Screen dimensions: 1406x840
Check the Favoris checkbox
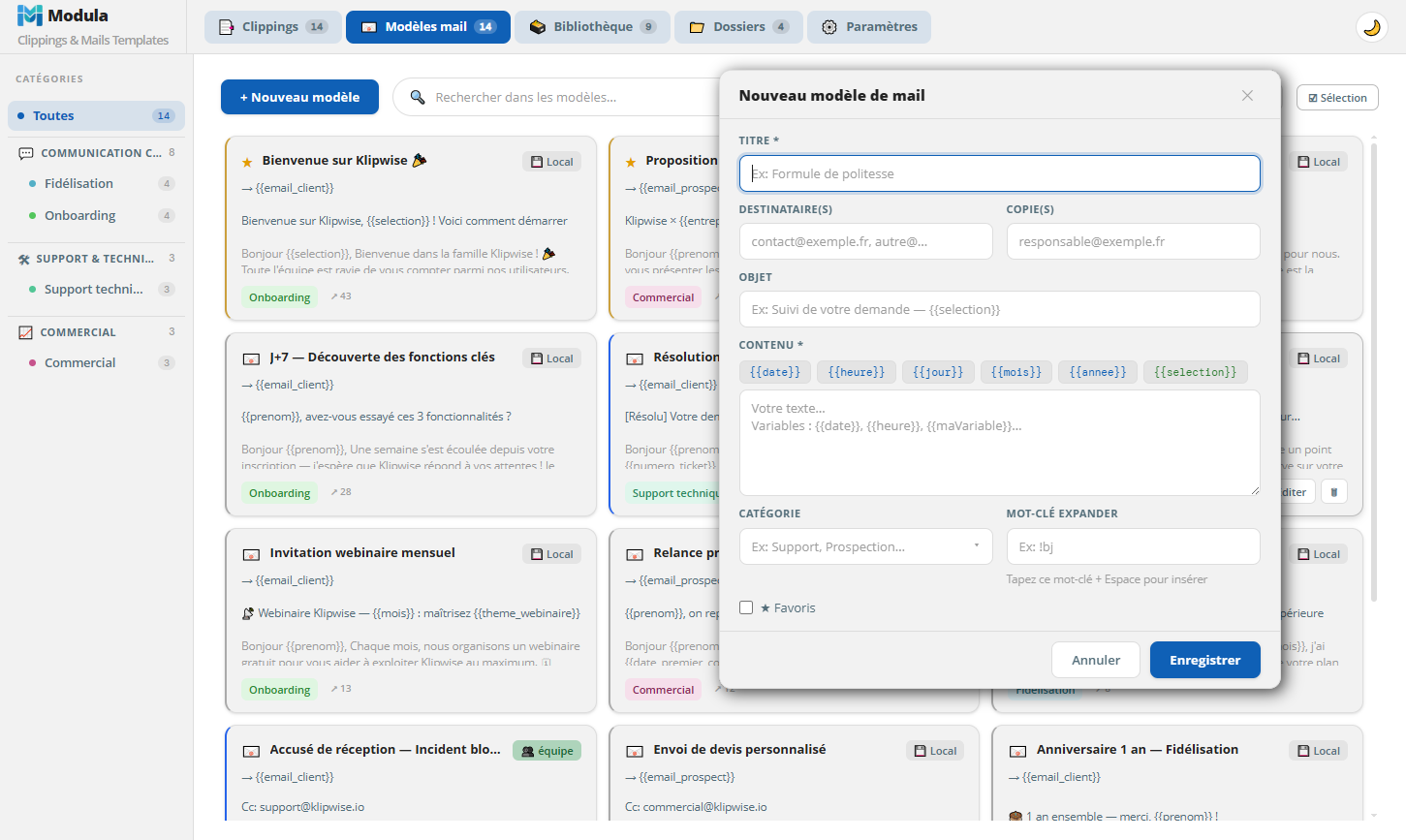coord(746,607)
